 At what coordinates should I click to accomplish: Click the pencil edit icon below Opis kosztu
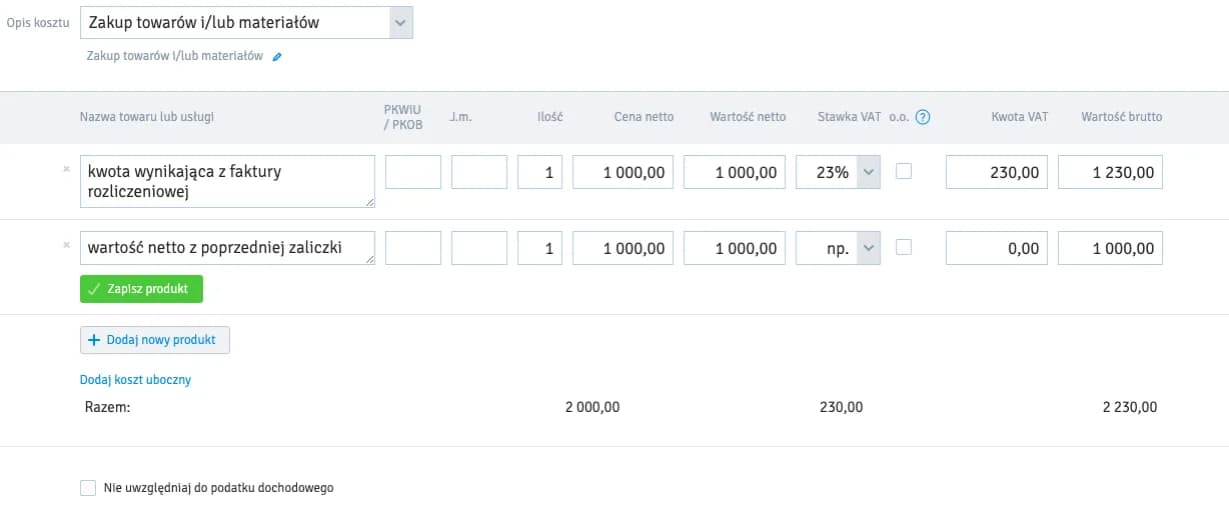(277, 57)
